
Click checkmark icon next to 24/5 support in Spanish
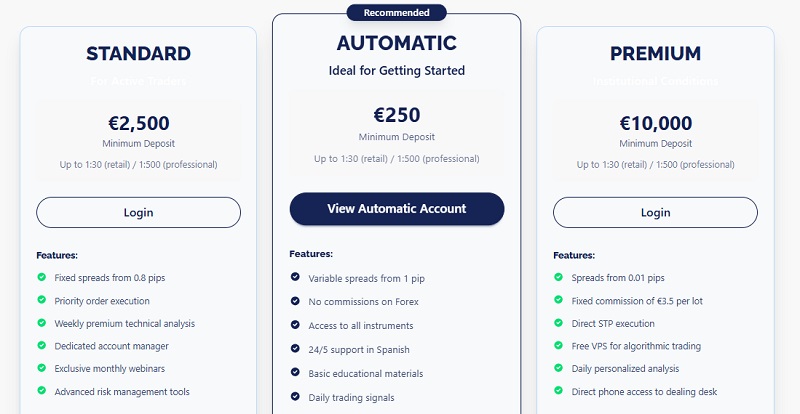tap(295, 349)
